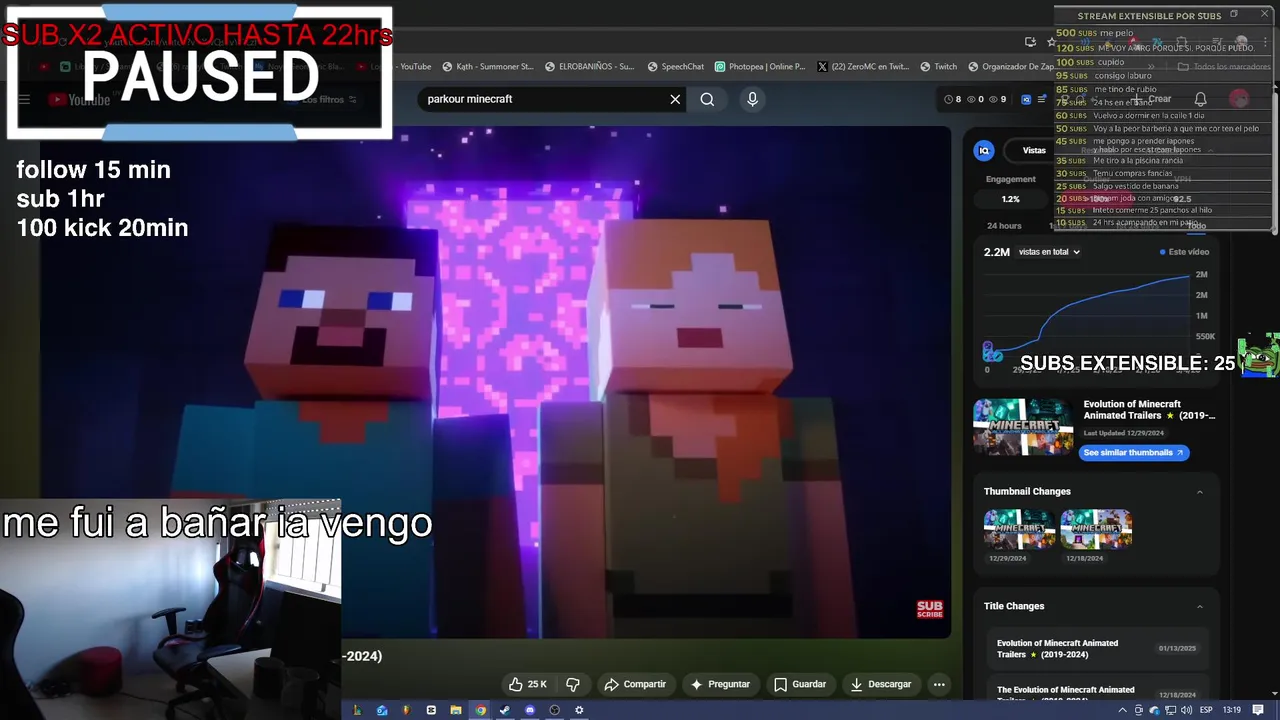The width and height of the screenshot is (1280, 720).
Task: Open the thumbnail dated 12/29/2024
Action: point(1019,530)
